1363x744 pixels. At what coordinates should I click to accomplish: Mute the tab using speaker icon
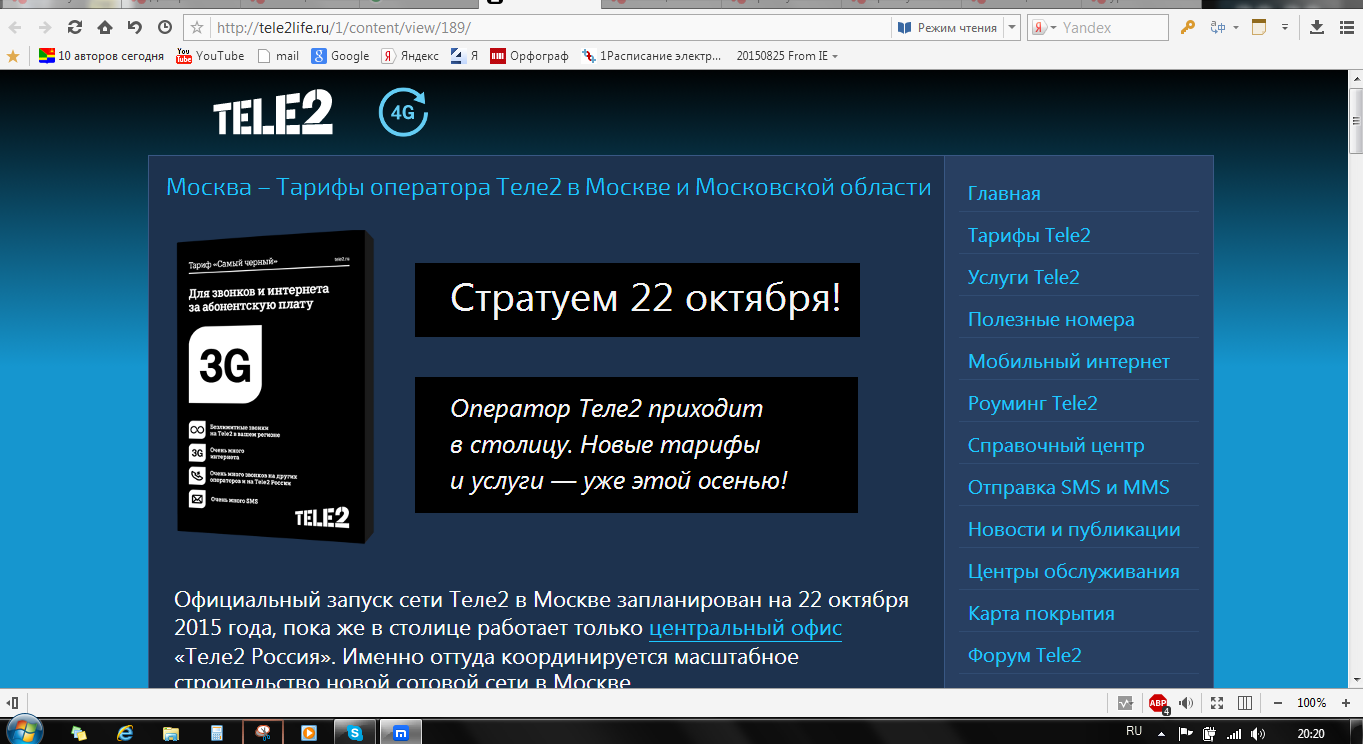pyautogui.click(x=1186, y=703)
